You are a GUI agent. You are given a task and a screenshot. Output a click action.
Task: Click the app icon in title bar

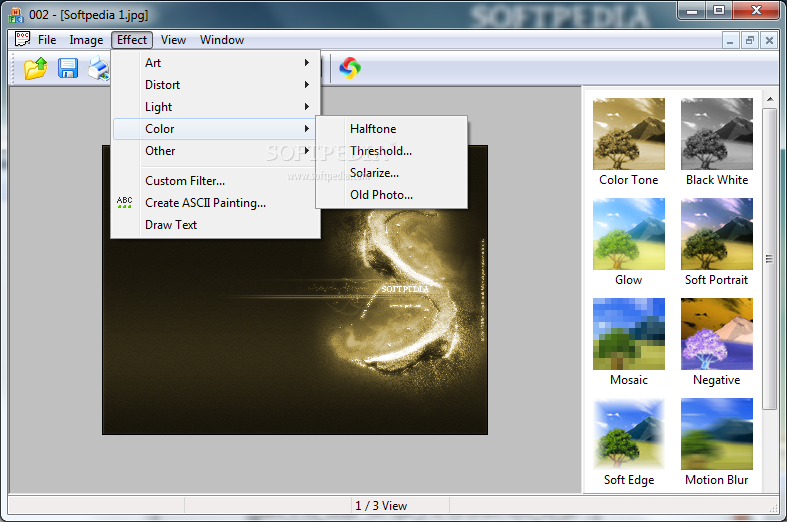click(16, 15)
